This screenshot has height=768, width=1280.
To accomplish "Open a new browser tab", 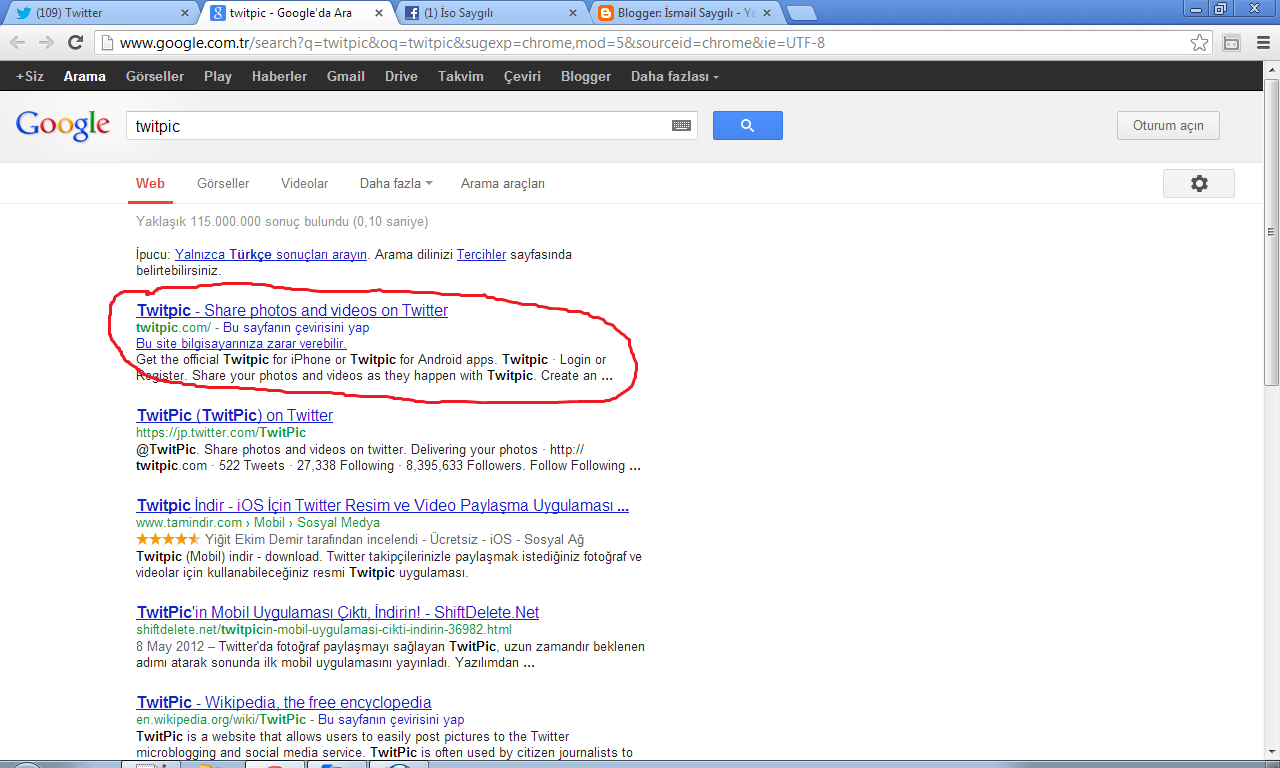I will pos(801,13).
